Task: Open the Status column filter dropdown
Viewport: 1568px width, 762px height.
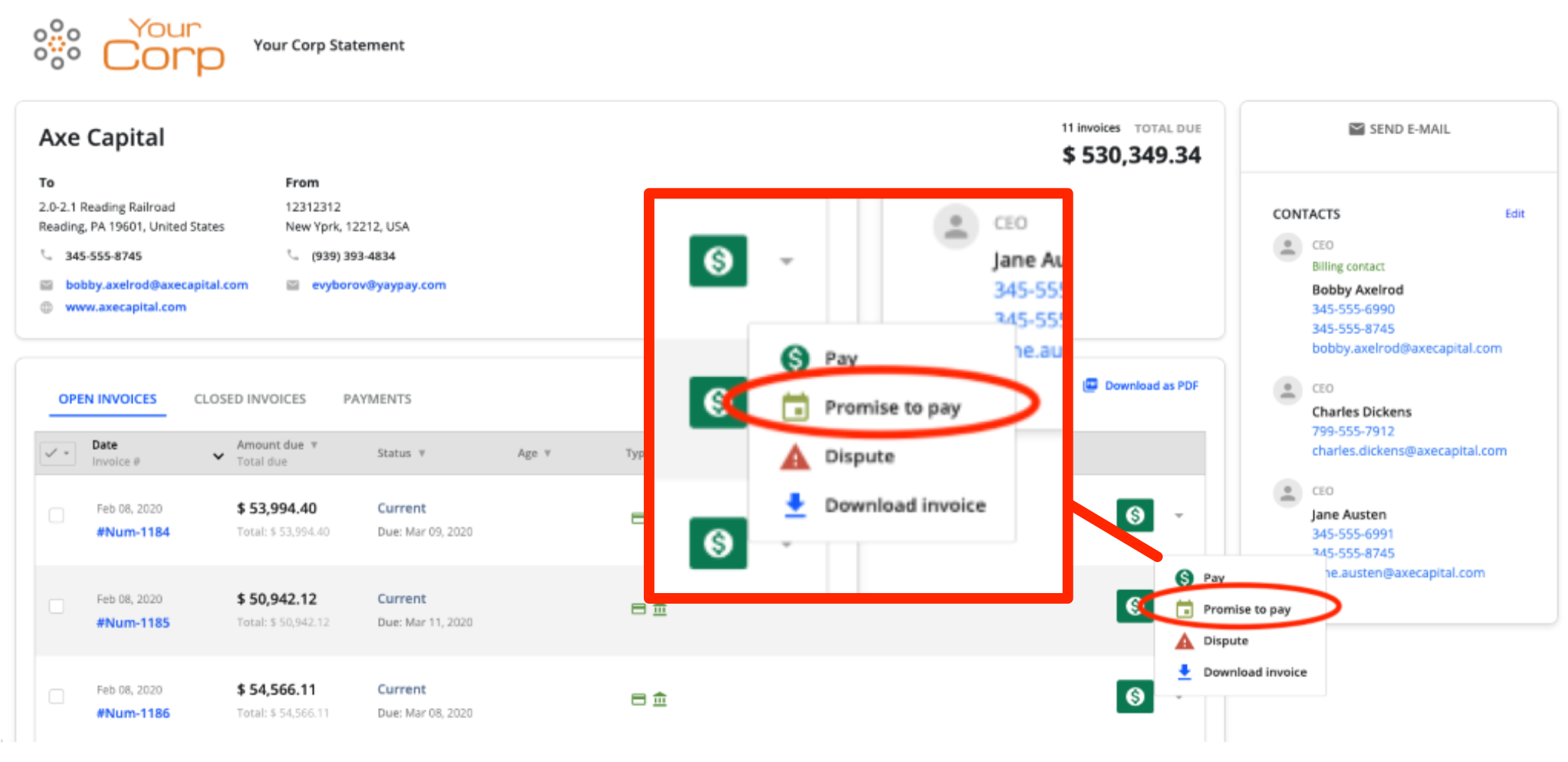Action: click(x=422, y=453)
